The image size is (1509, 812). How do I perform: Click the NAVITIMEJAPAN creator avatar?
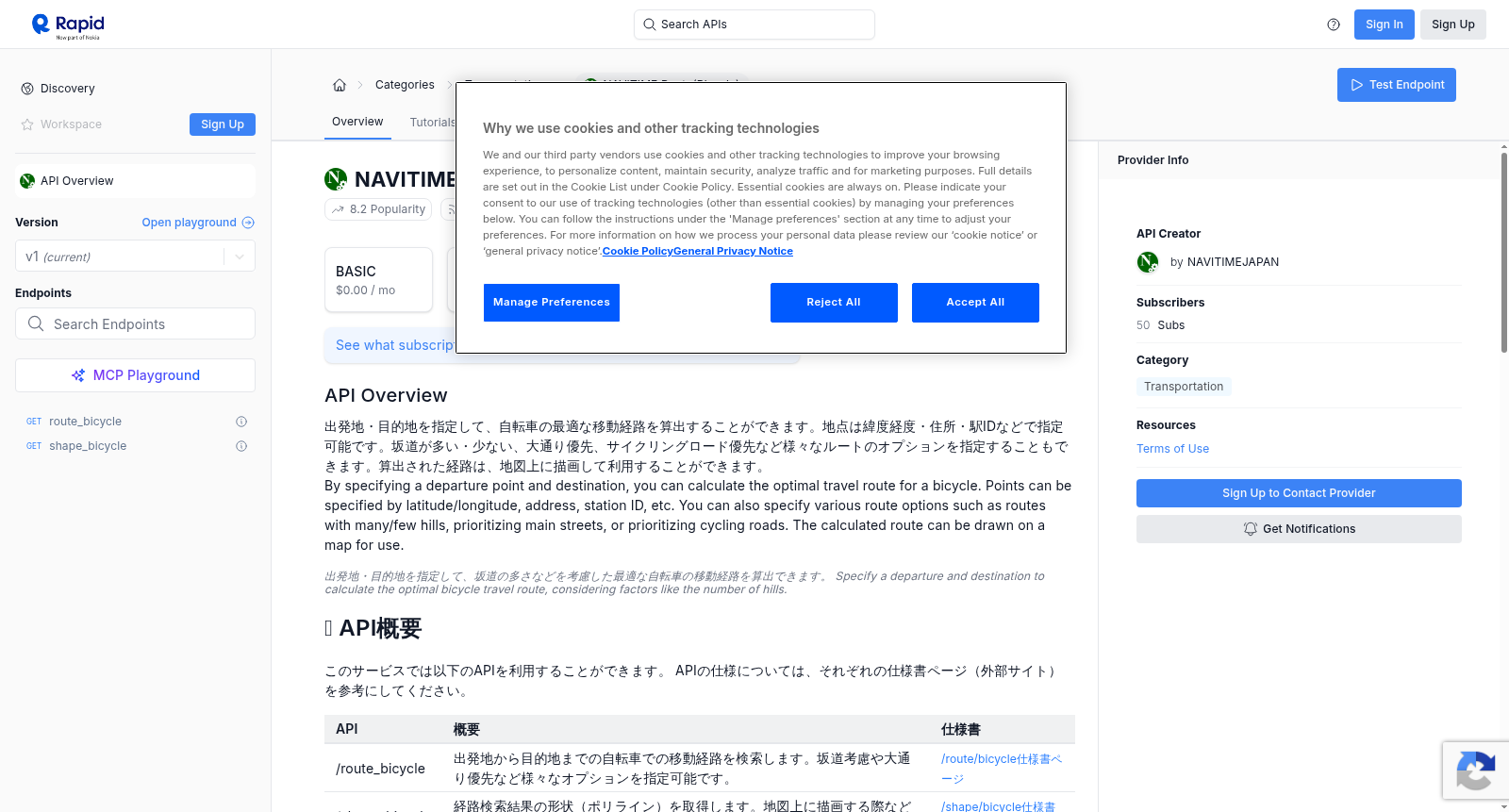tap(1148, 262)
